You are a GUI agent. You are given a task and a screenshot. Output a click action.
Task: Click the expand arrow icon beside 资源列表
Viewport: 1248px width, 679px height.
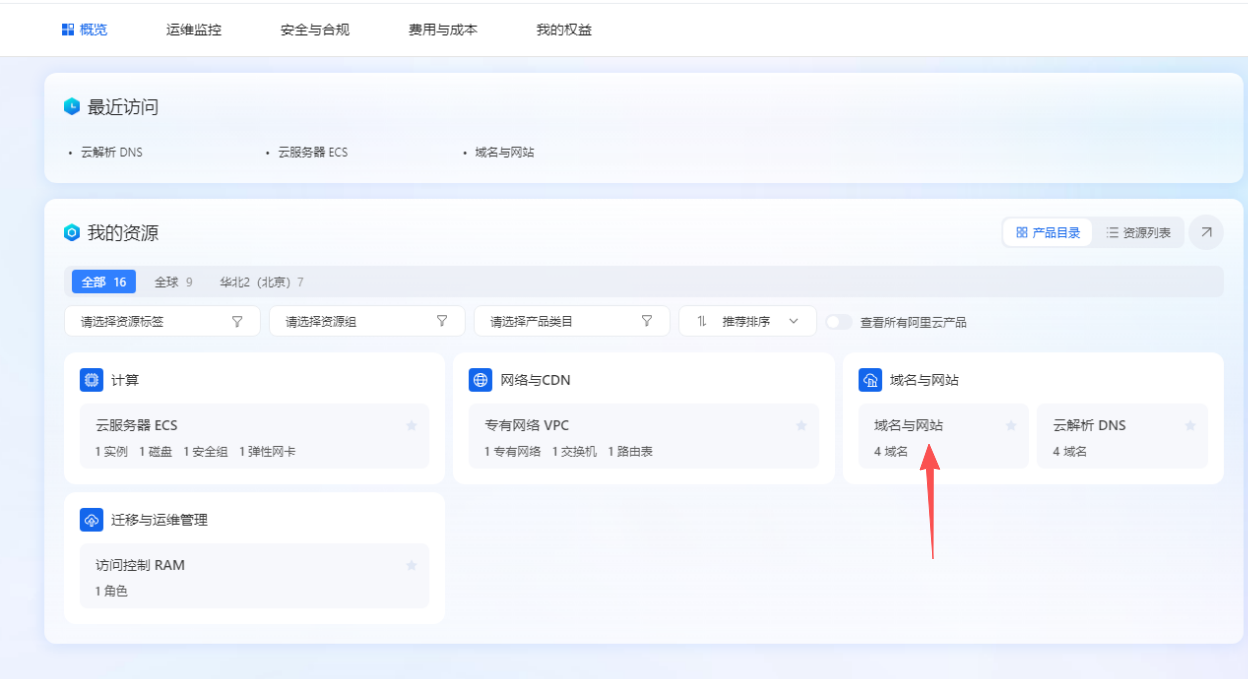(1206, 232)
